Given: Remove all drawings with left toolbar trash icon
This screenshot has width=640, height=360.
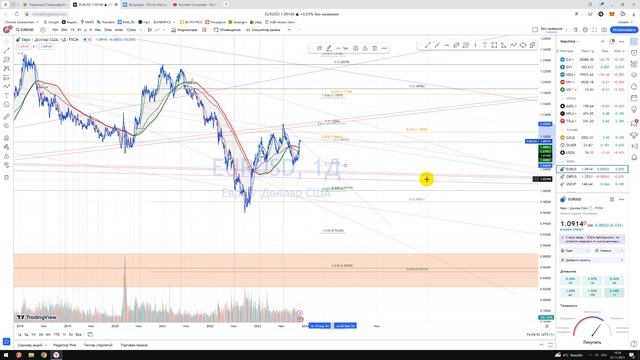Looking at the screenshot, I should [x=6, y=178].
